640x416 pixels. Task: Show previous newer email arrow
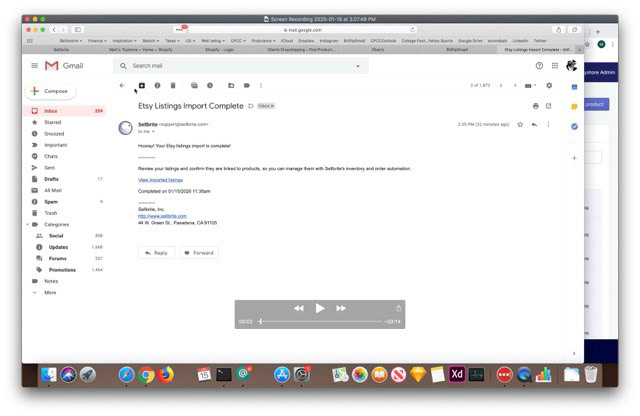click(501, 85)
